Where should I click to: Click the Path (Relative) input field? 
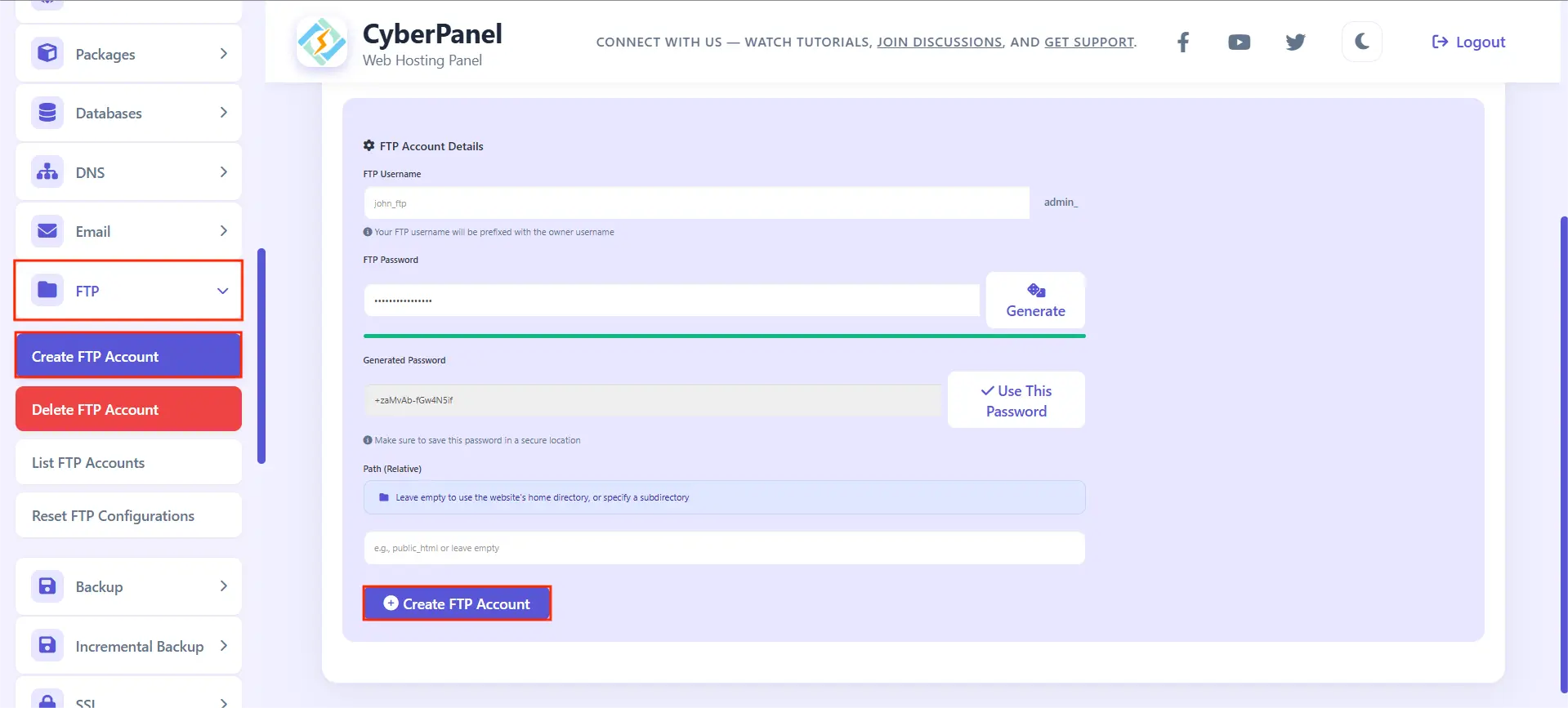coord(724,548)
